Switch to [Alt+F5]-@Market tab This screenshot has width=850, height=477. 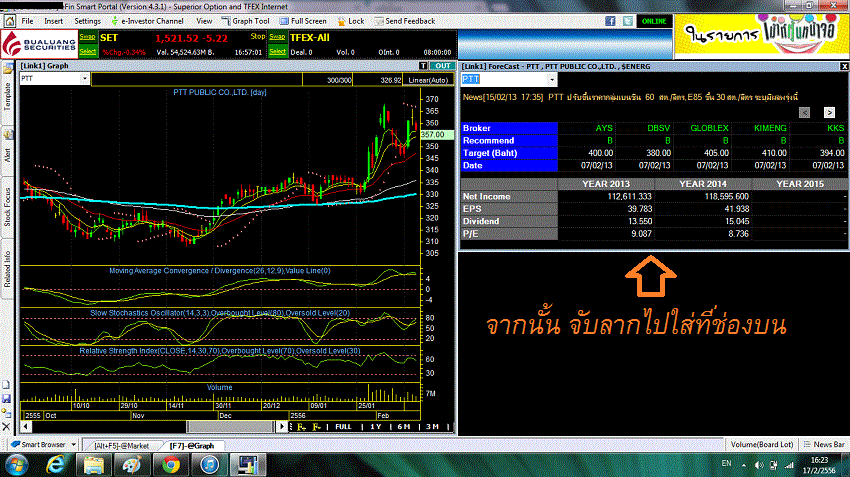[121, 446]
